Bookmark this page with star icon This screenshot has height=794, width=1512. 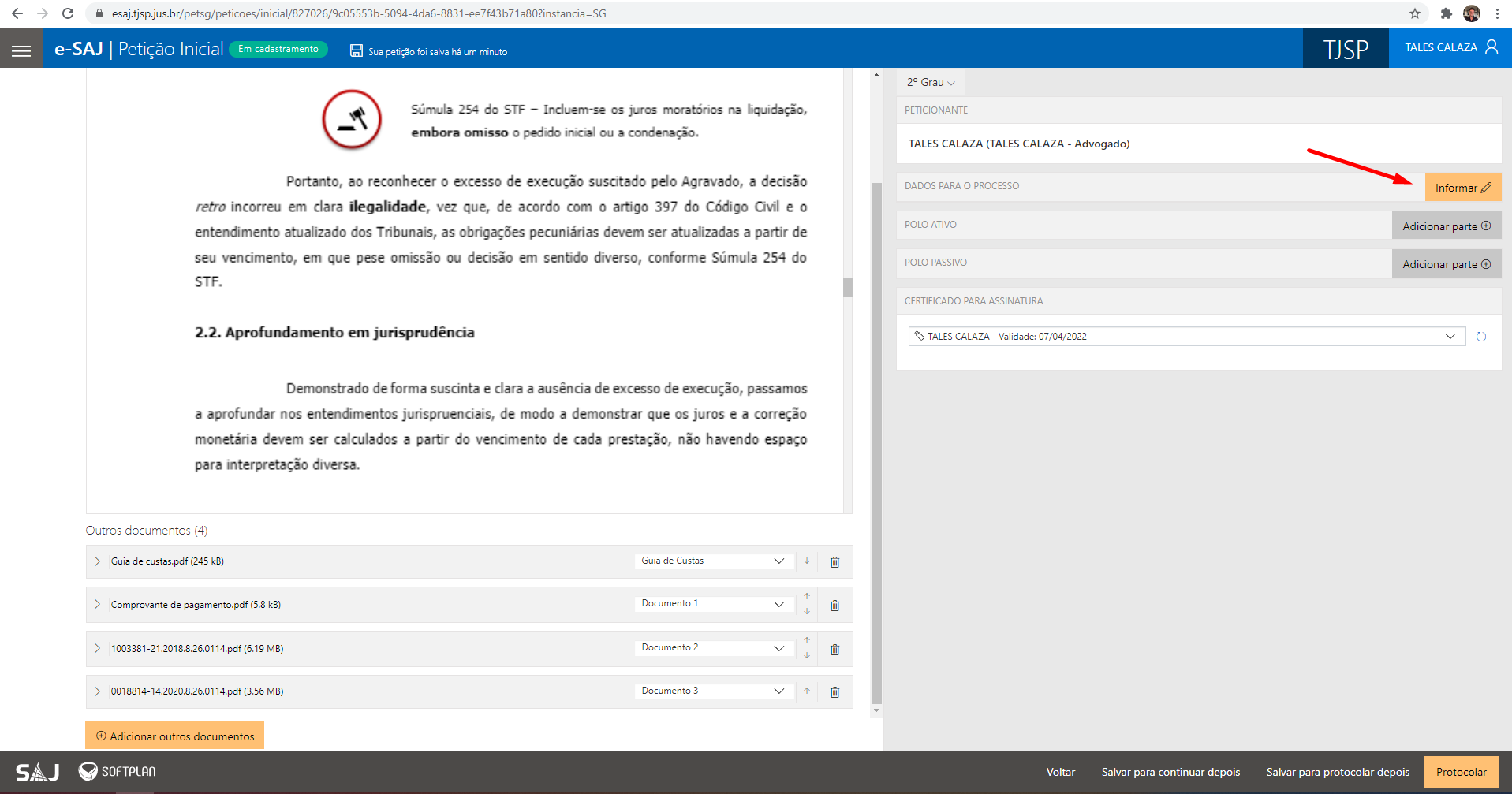click(x=1415, y=13)
